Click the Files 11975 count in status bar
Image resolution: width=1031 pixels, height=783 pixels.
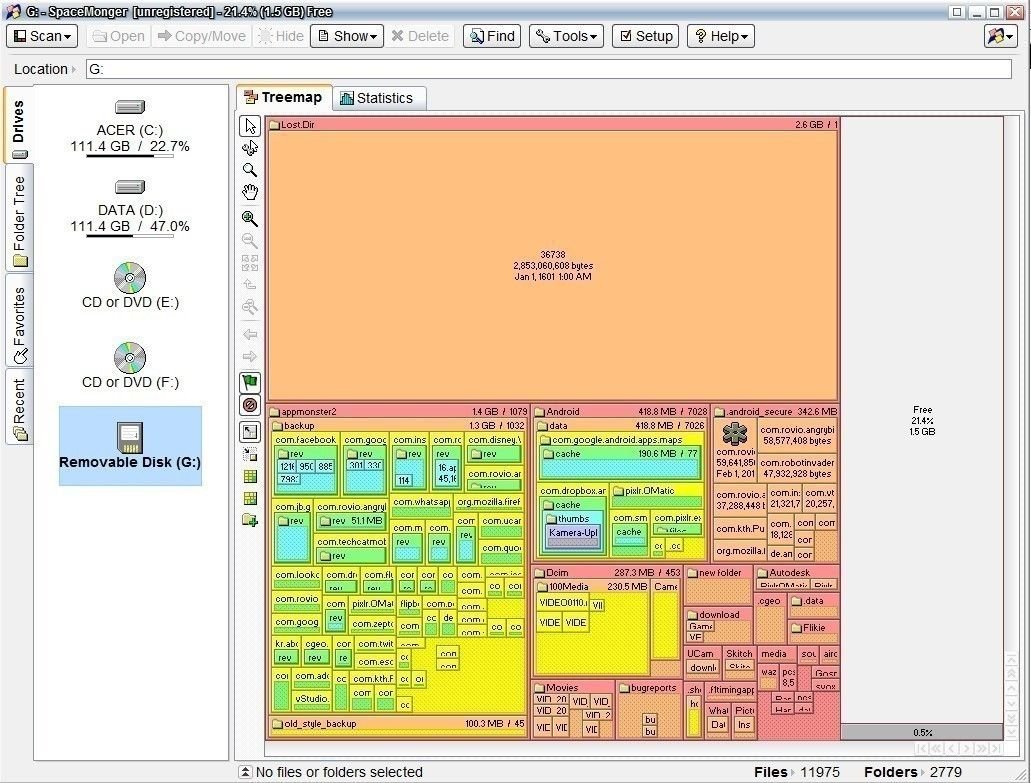796,772
